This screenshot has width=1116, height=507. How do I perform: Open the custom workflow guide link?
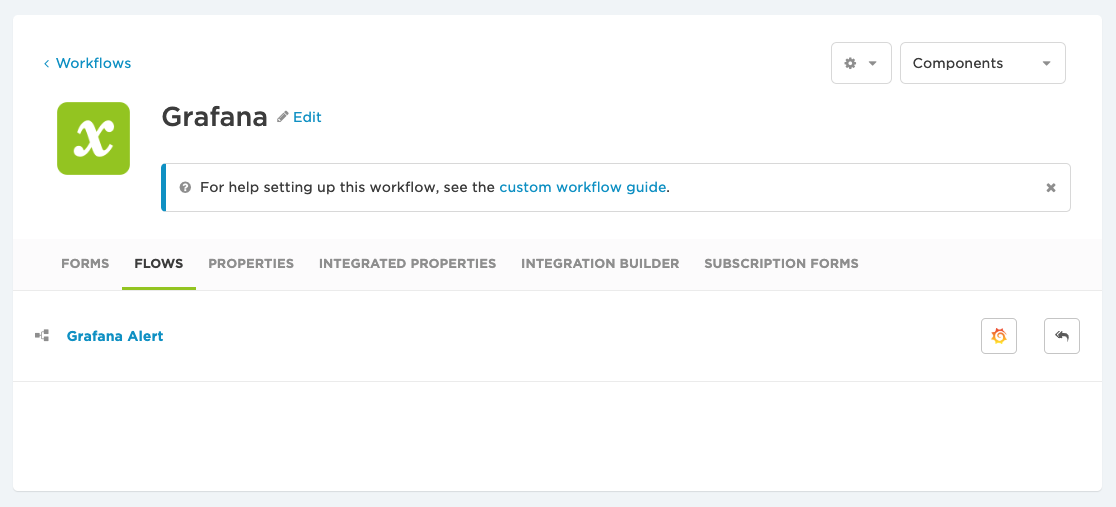(583, 188)
